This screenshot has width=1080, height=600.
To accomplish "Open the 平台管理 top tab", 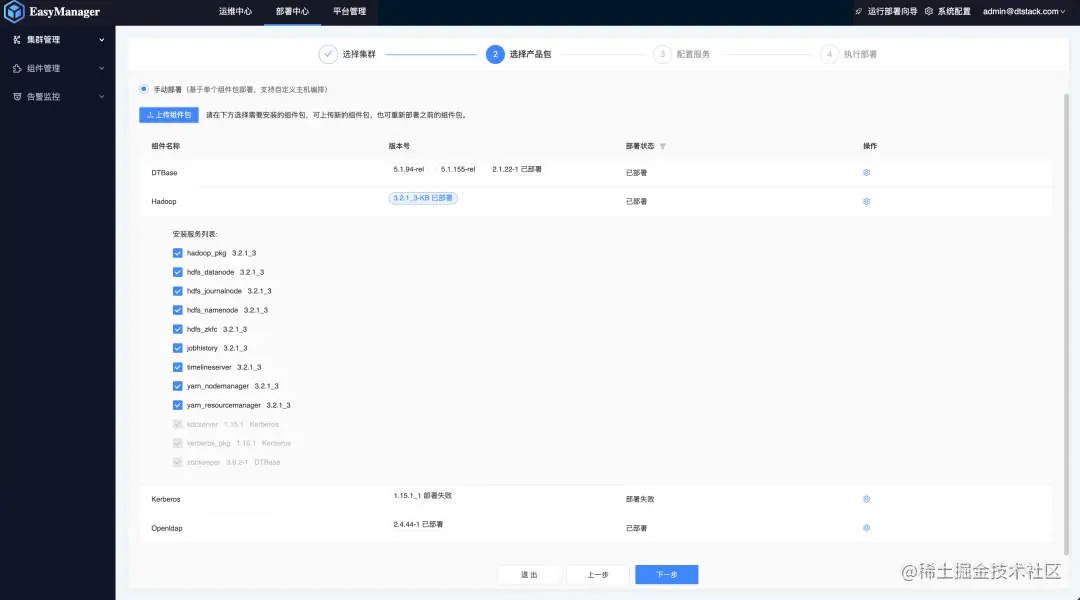I will [349, 12].
